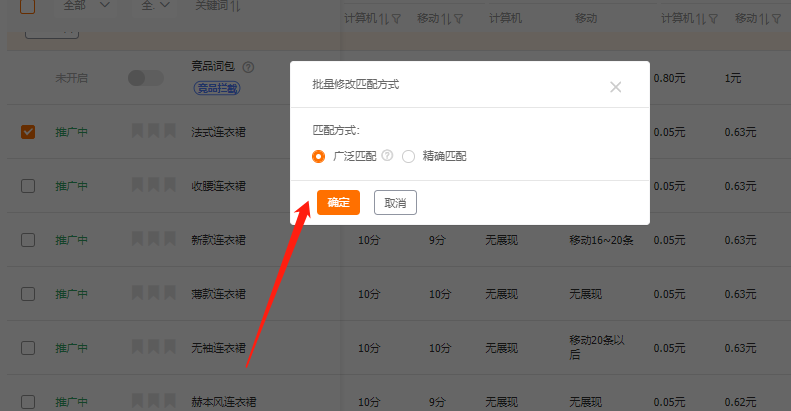791x411 pixels.
Task: Click the 未开启 status of 竞品词包
Action: click(x=71, y=78)
